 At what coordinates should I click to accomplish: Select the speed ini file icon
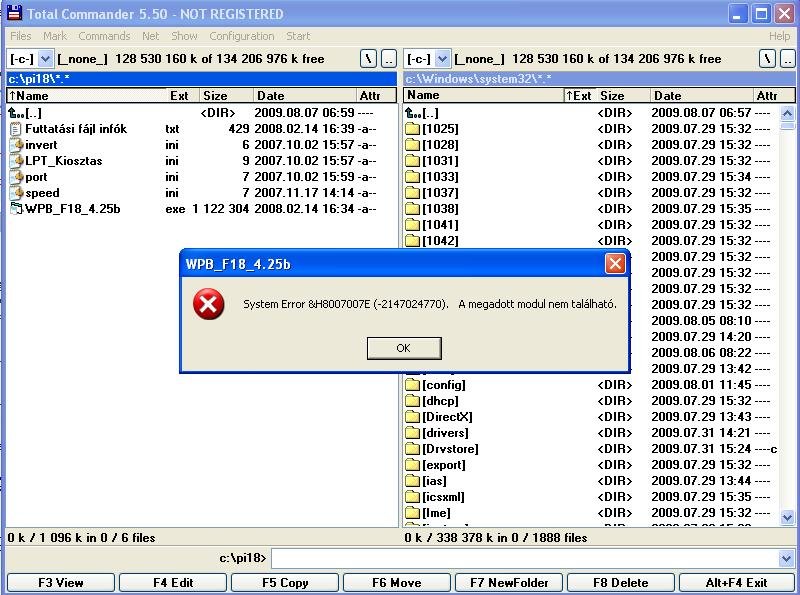coord(17,193)
